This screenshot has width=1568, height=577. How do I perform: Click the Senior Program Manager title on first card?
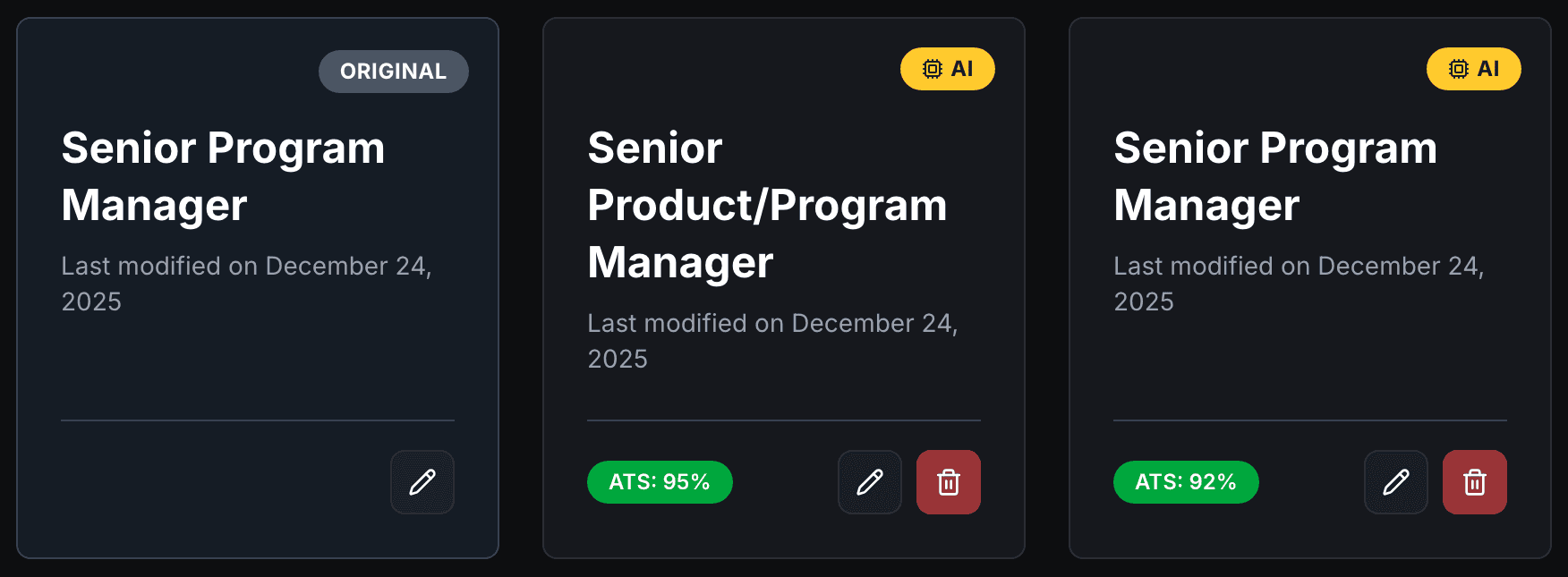(222, 176)
